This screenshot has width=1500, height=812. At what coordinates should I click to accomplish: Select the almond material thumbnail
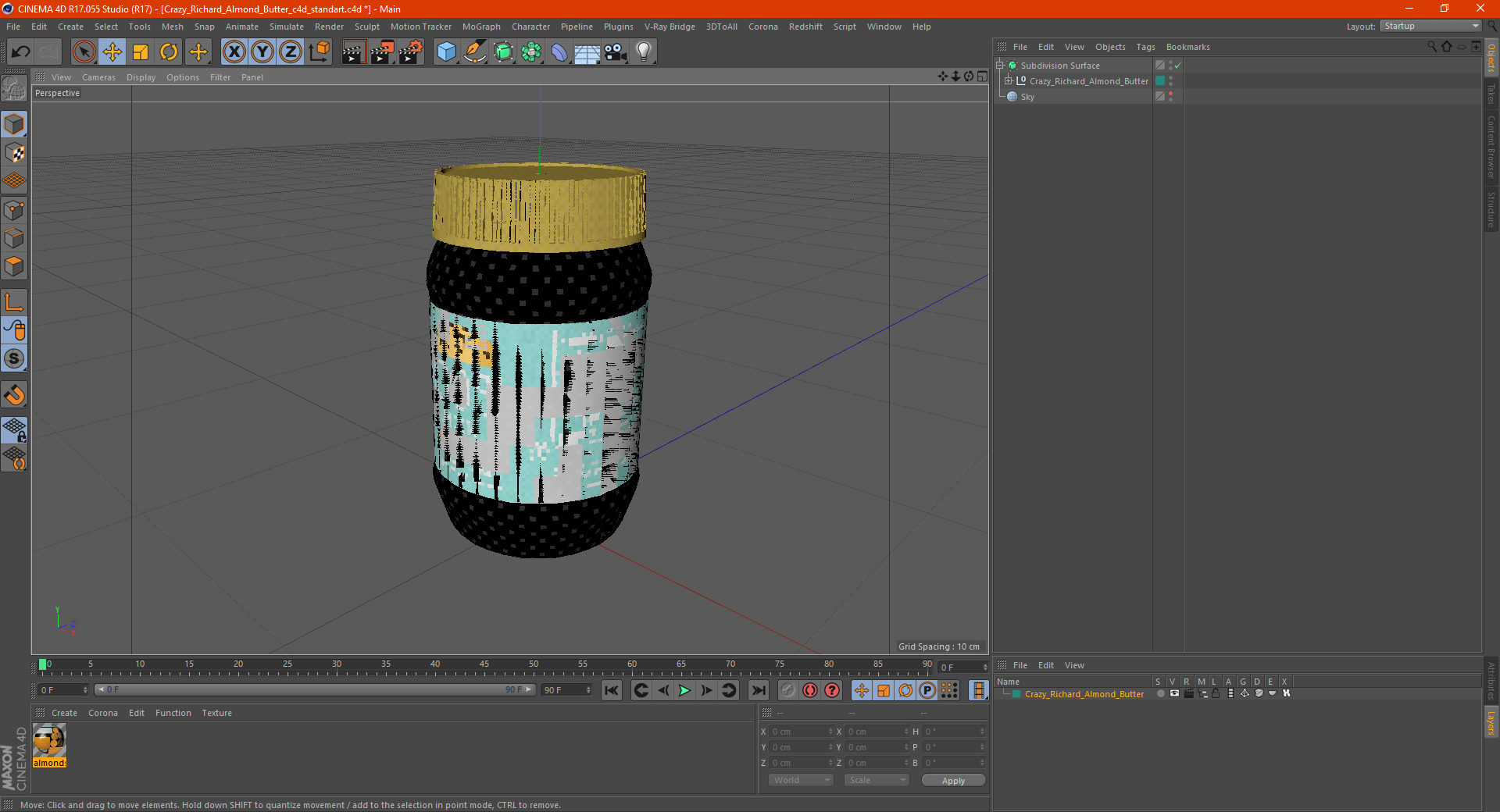coord(49,740)
